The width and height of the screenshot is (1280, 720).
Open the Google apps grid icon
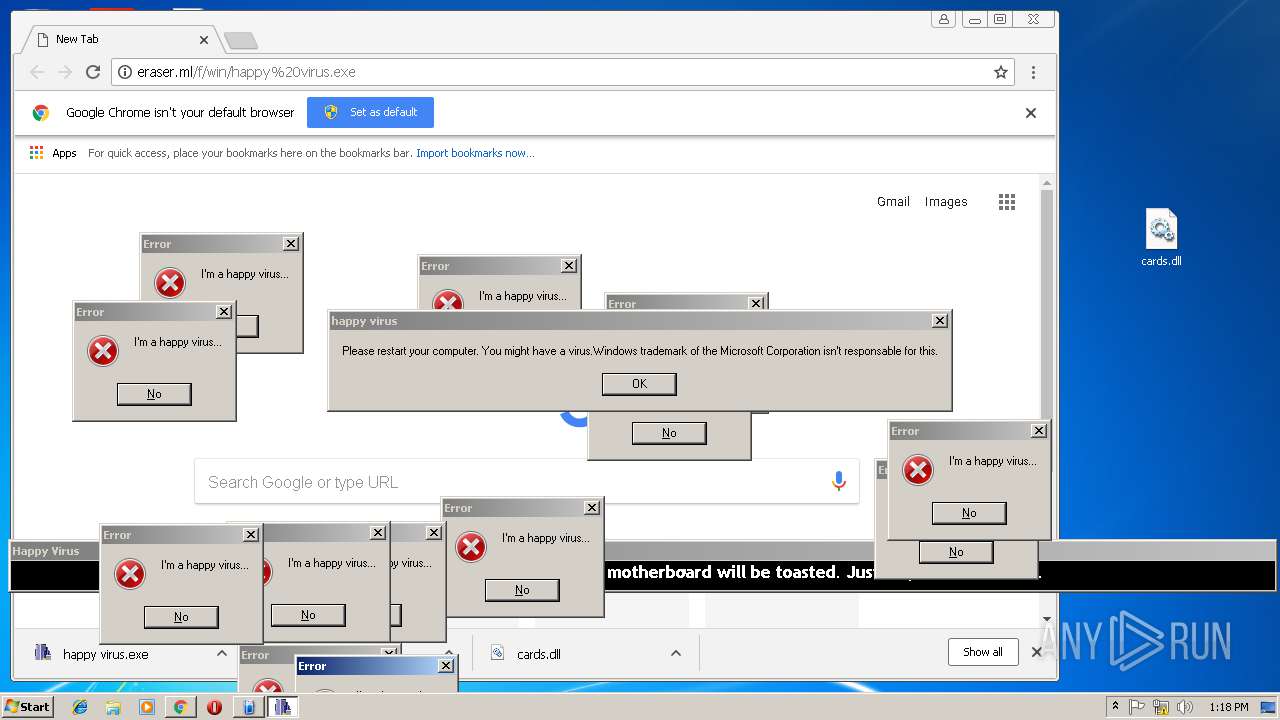click(x=1007, y=202)
